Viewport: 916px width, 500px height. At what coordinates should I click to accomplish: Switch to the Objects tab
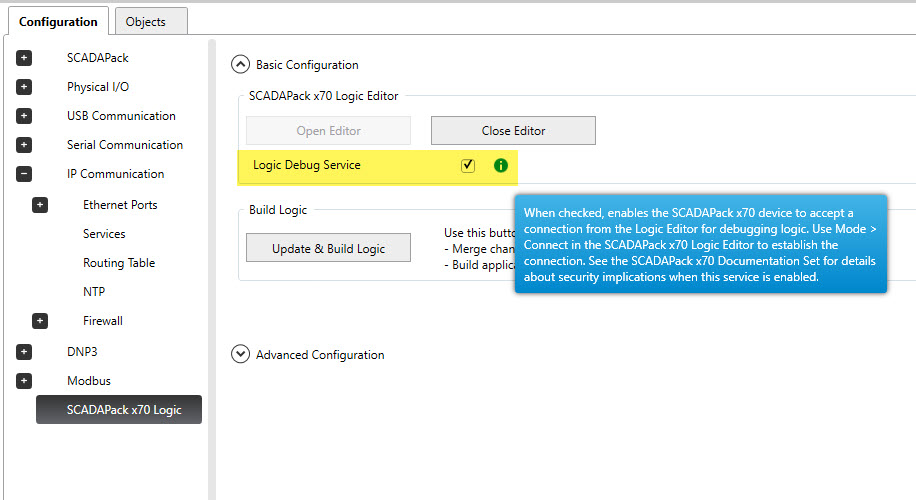click(151, 22)
